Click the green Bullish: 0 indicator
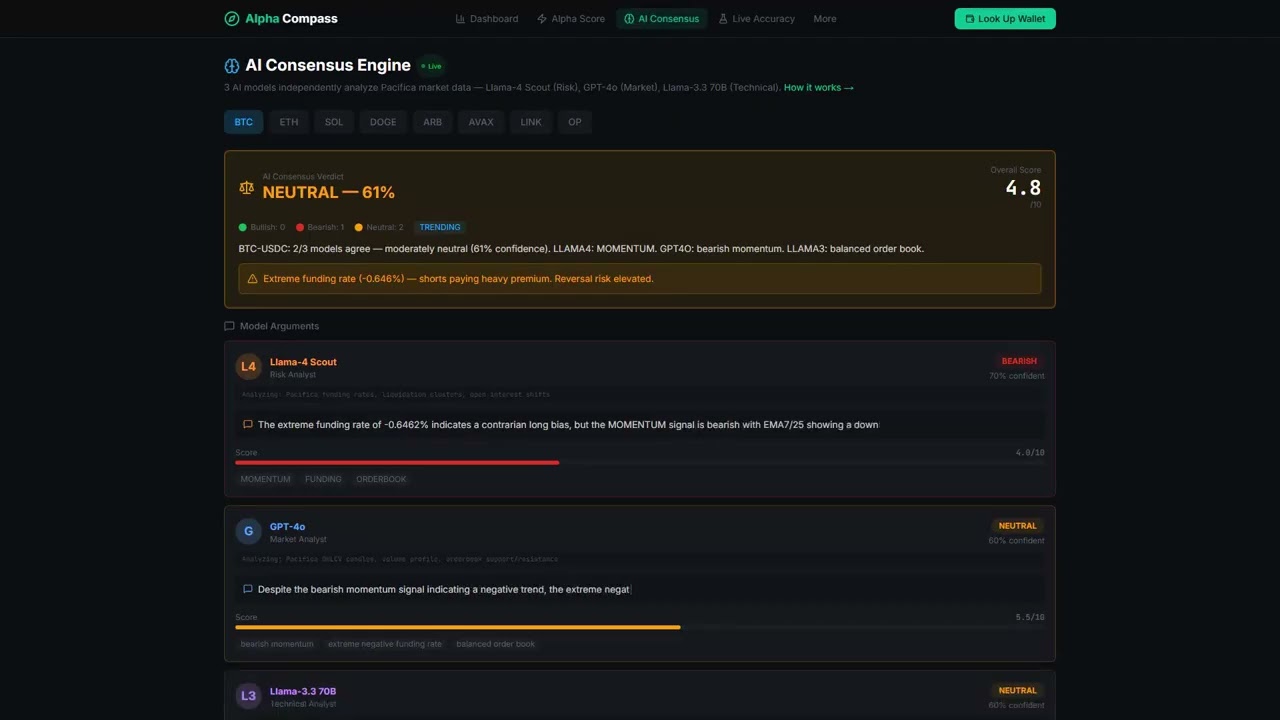 coord(262,227)
